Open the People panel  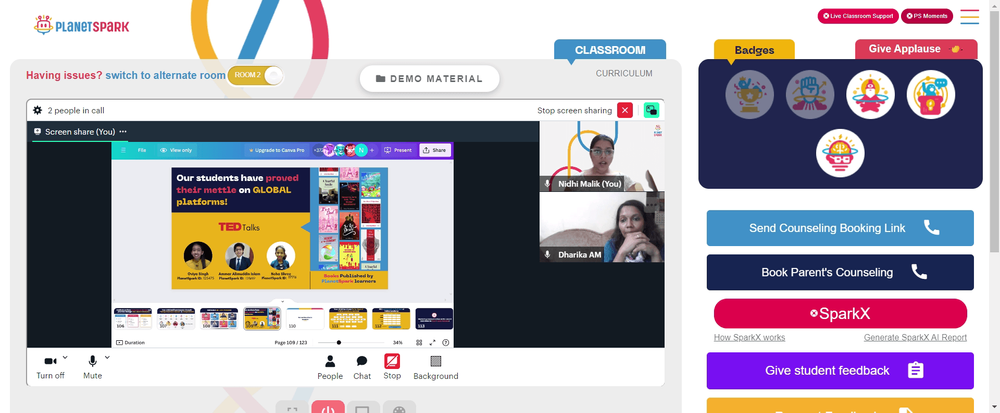click(330, 367)
